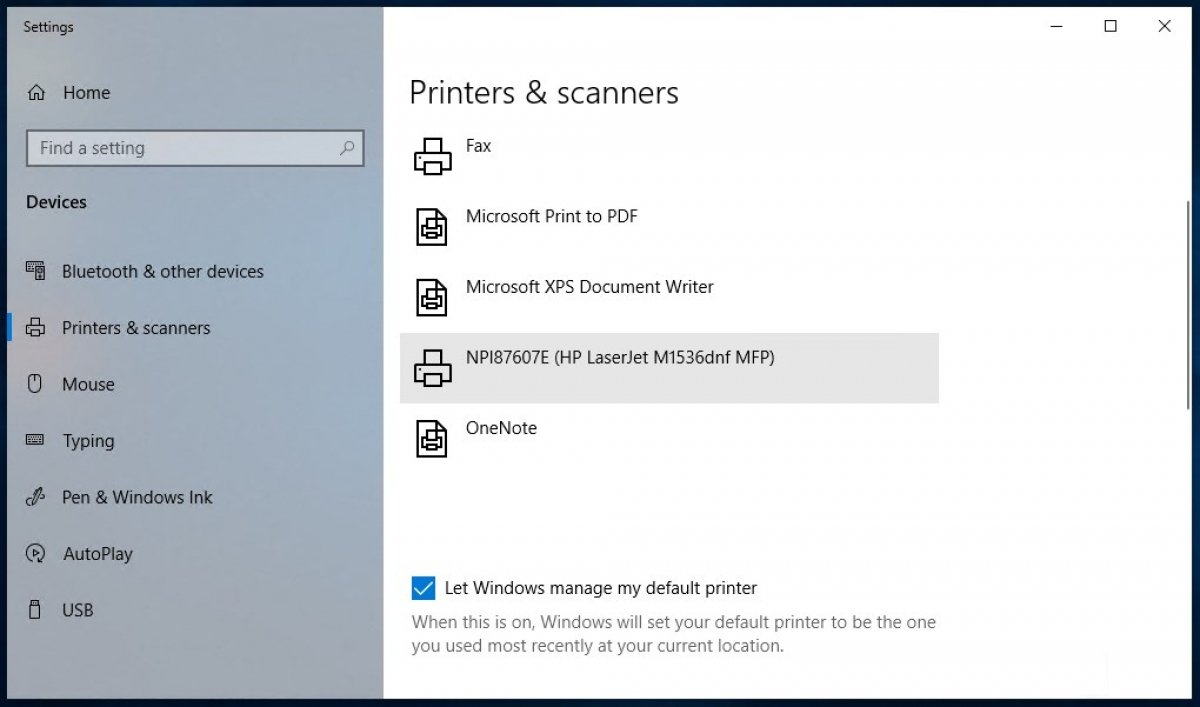Image resolution: width=1200 pixels, height=707 pixels.
Task: Select Microsoft XPS Document Writer
Action: (x=669, y=297)
